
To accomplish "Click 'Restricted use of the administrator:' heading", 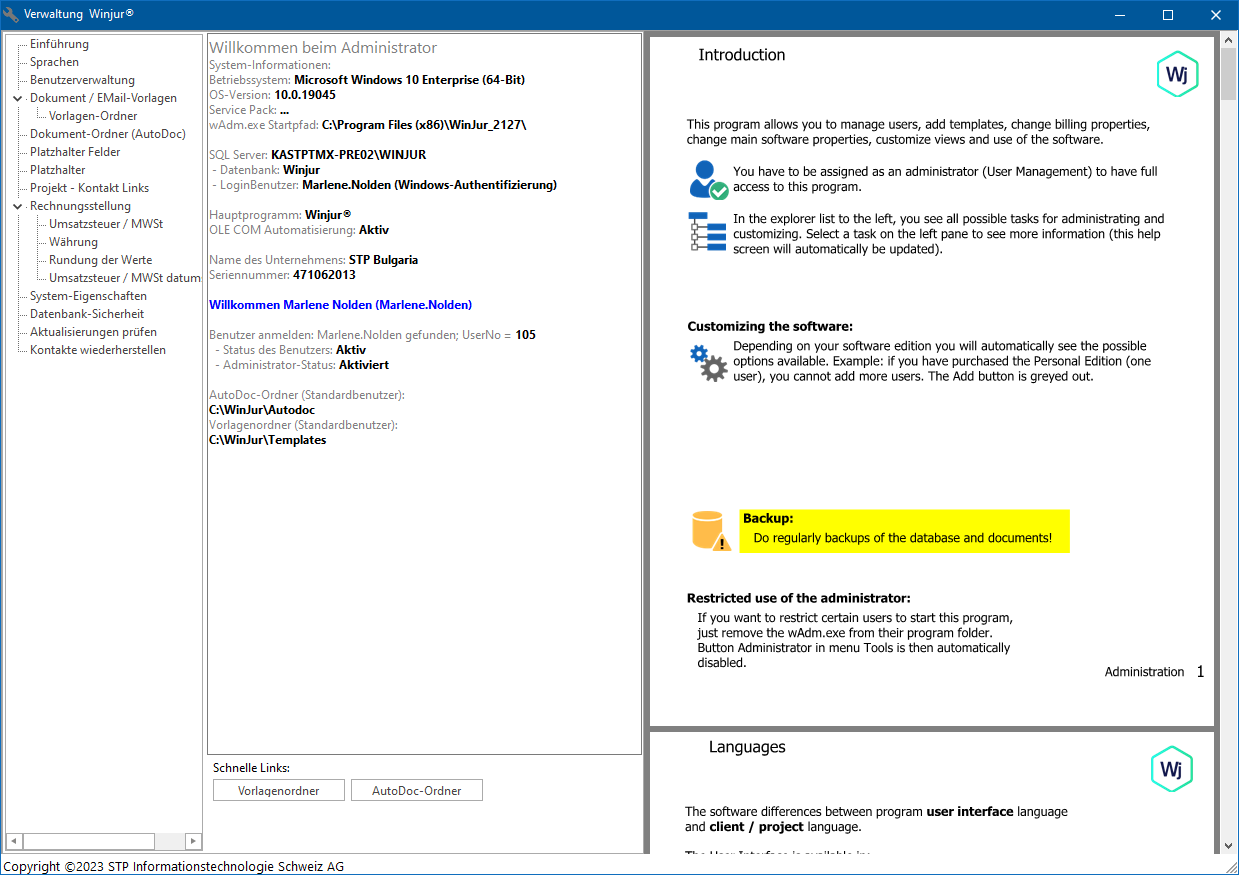I will (x=799, y=598).
